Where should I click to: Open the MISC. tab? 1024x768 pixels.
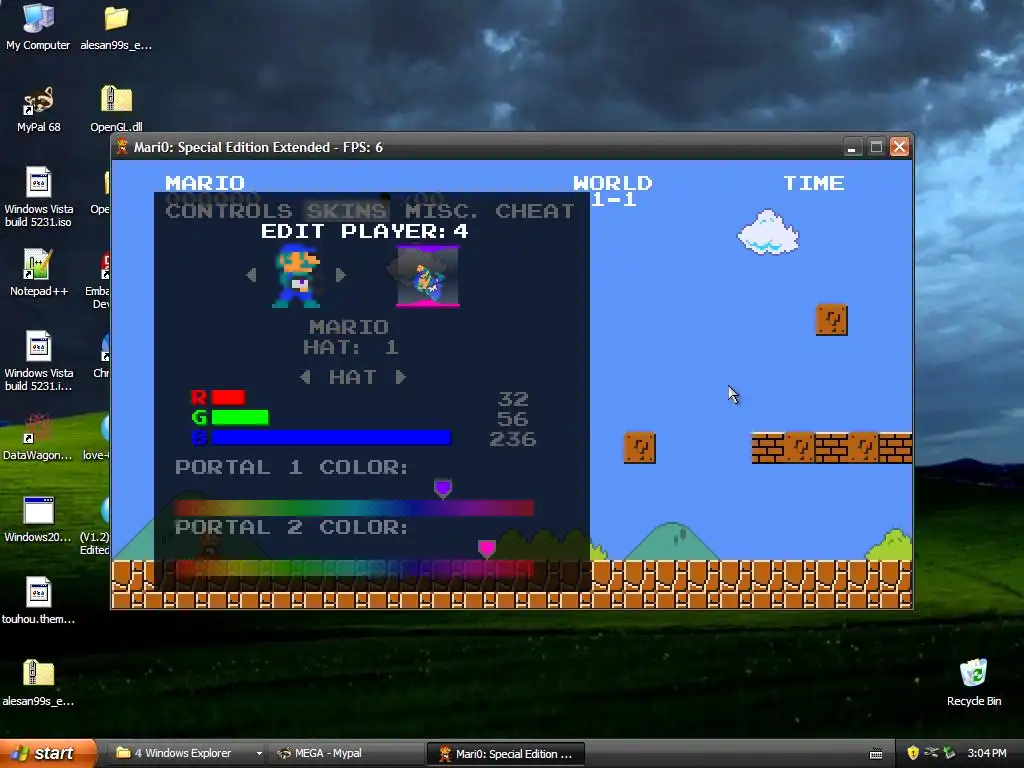pos(441,211)
